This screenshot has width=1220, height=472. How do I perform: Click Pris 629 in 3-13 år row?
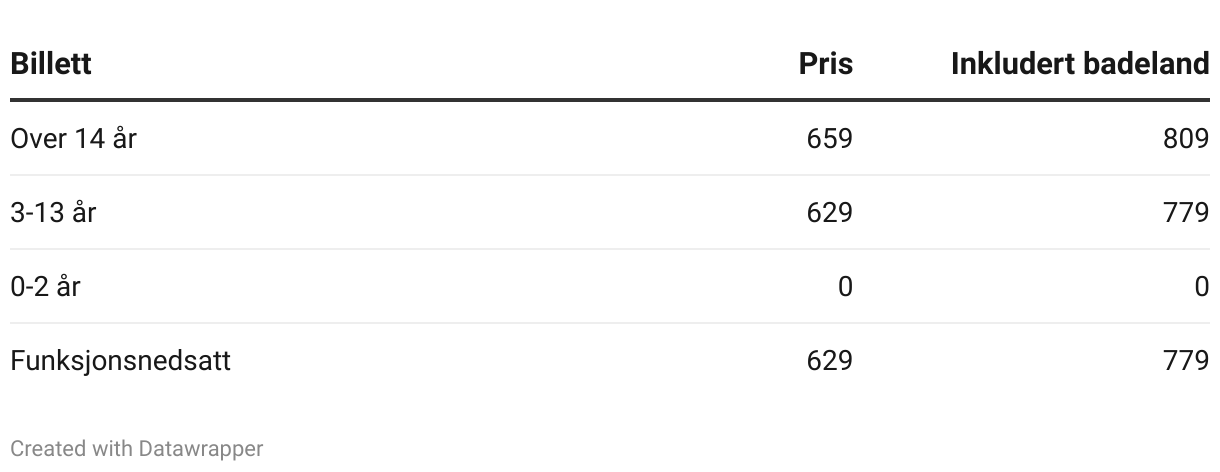click(x=829, y=212)
